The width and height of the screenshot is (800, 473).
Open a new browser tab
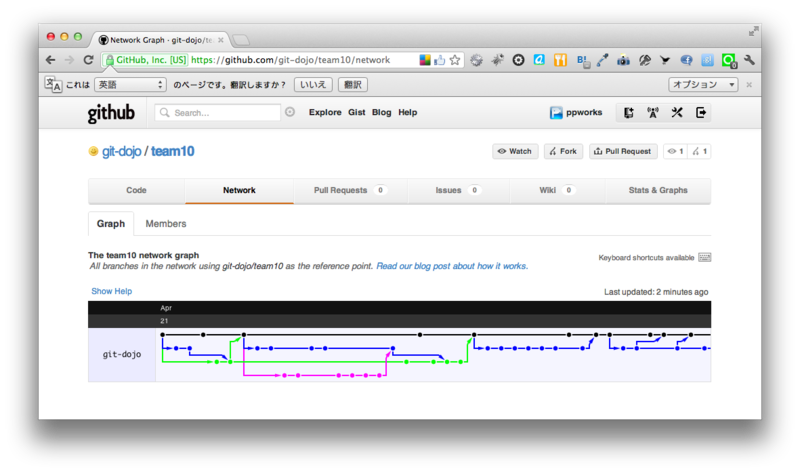coord(240,40)
